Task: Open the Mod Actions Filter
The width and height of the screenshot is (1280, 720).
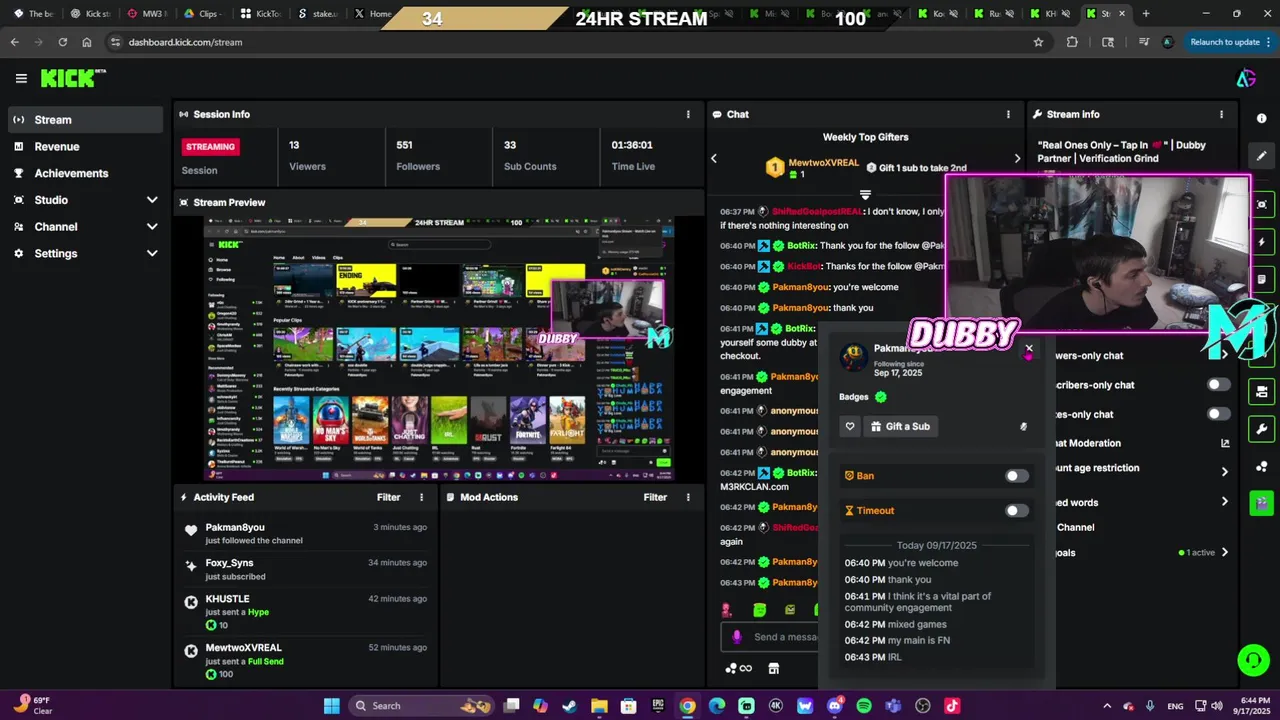Action: click(x=655, y=497)
